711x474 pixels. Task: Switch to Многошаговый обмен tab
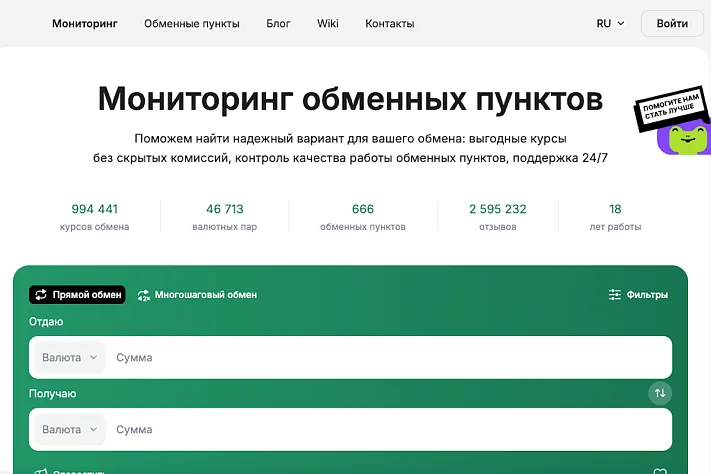[x=197, y=295]
